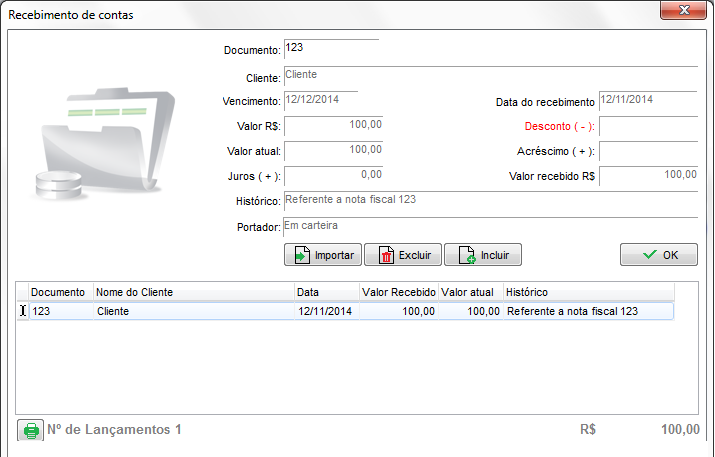715x457 pixels.
Task: Click the Acréscimo input field
Action: click(x=647, y=151)
